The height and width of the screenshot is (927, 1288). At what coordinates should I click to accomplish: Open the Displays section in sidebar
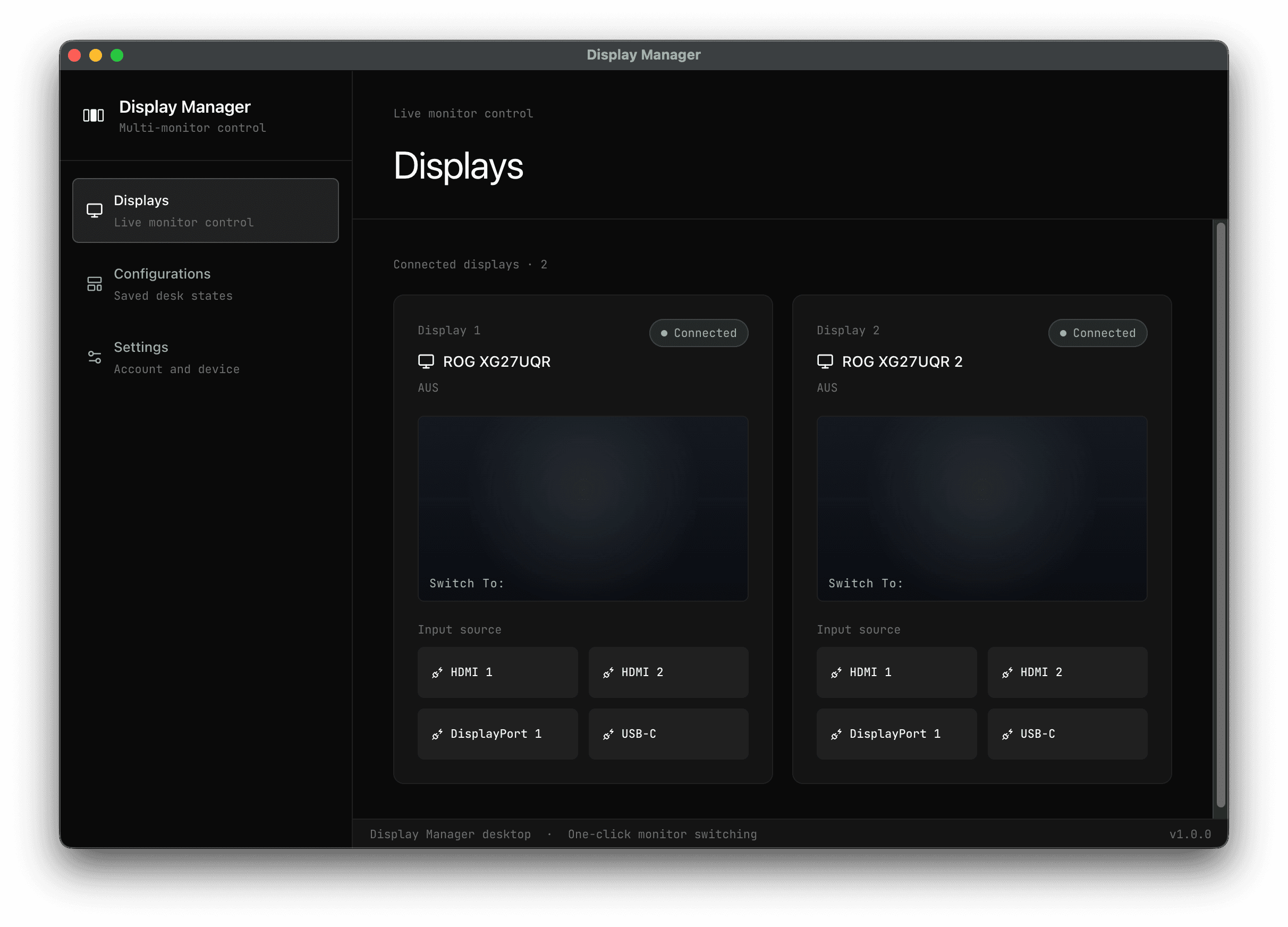tap(206, 210)
